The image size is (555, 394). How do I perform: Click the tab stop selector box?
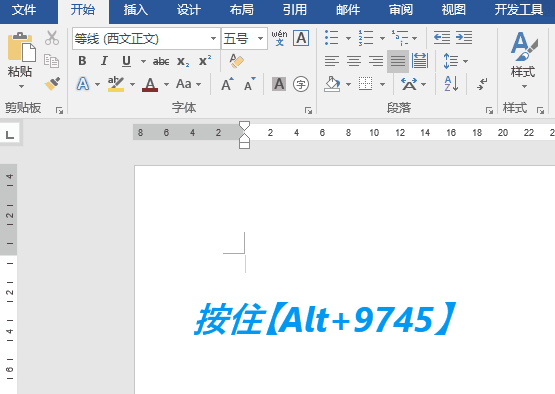coord(10,133)
